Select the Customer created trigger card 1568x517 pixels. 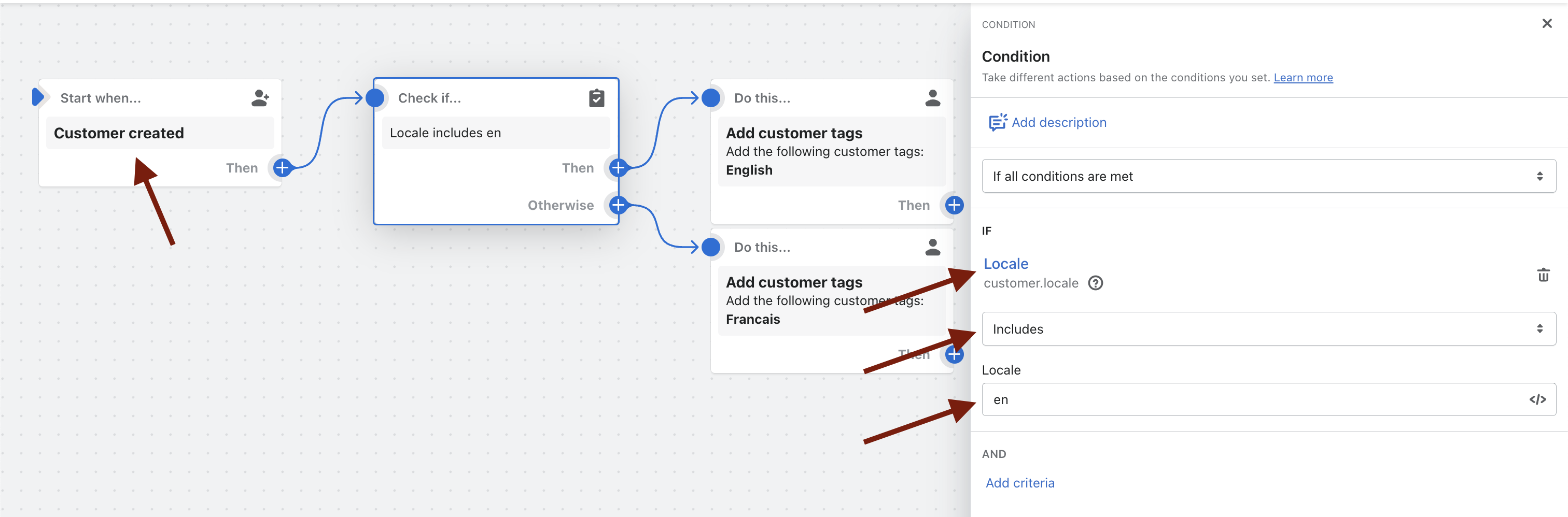pos(160,133)
